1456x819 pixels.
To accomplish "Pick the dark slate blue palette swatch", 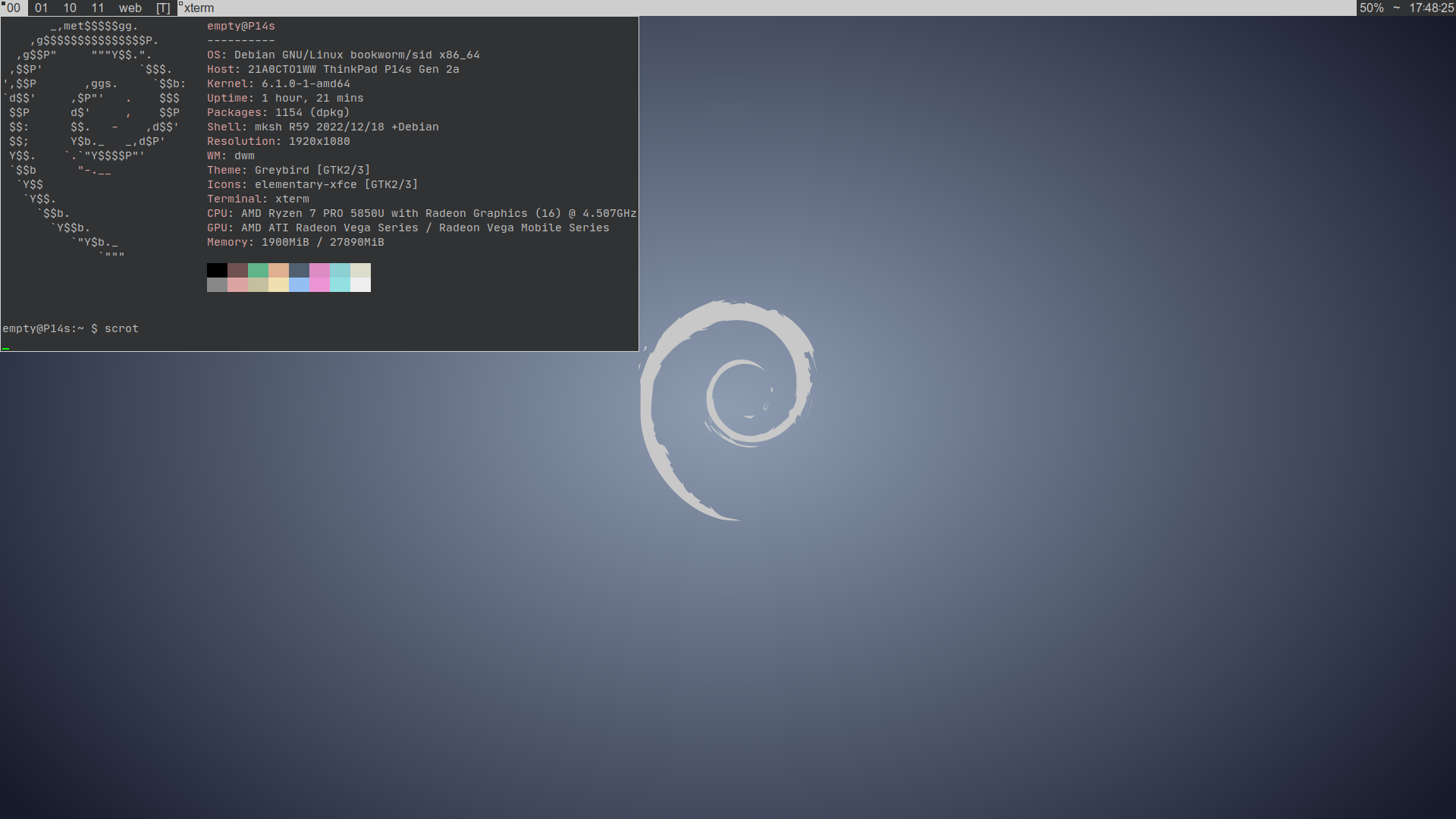I will 299,271.
